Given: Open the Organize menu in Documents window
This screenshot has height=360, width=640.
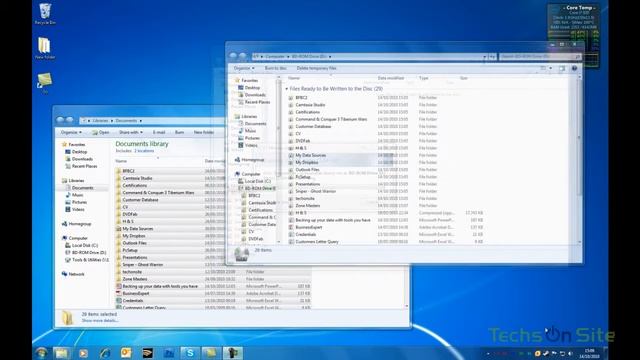Looking at the screenshot, I should [71, 132].
